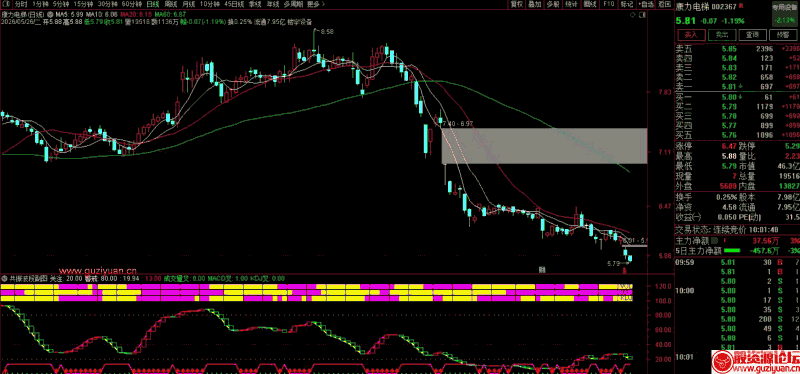Click the 统计 statistics button
Viewport: 800px width, 374px height.
tap(571, 4)
